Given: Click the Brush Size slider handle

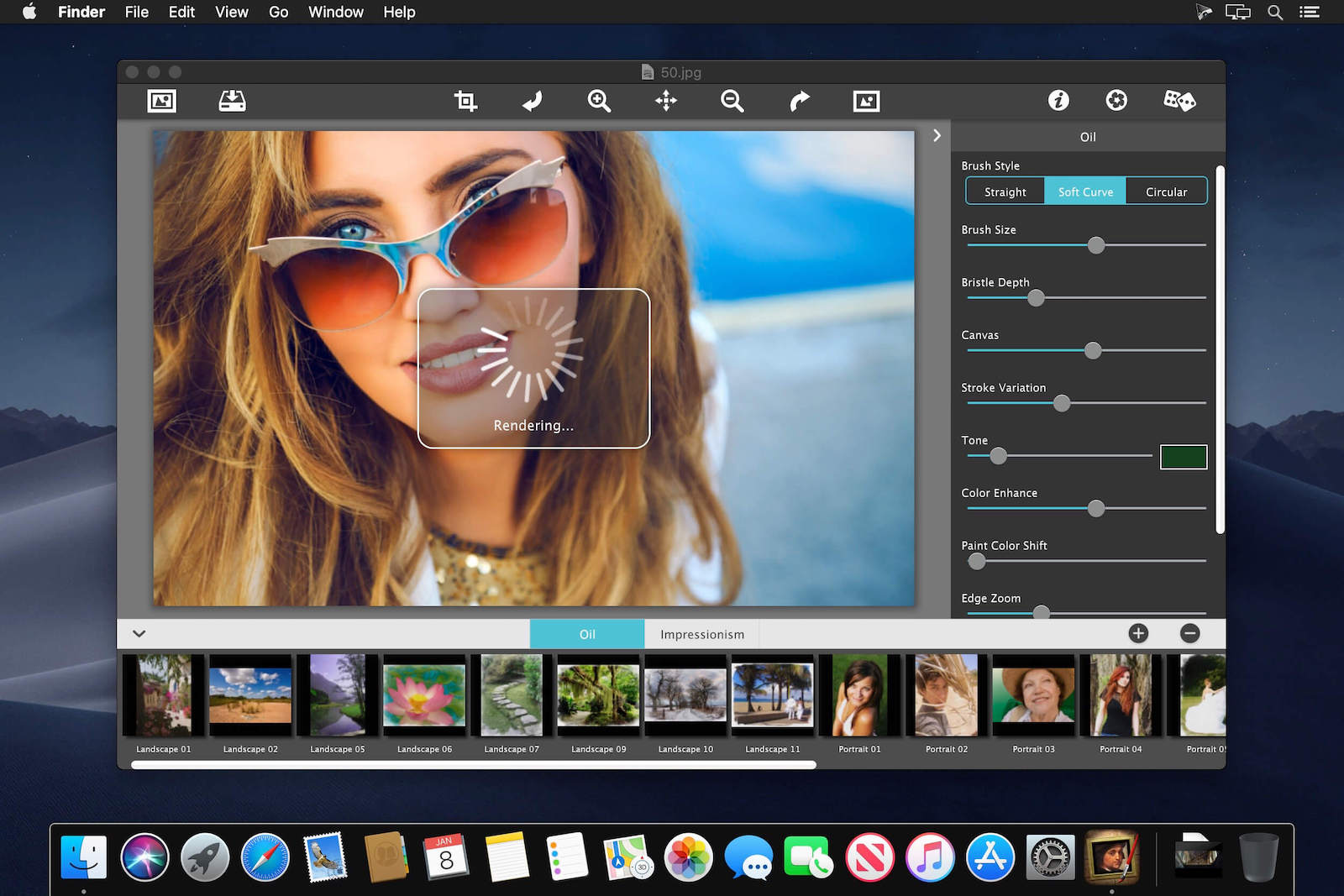Looking at the screenshot, I should 1096,245.
